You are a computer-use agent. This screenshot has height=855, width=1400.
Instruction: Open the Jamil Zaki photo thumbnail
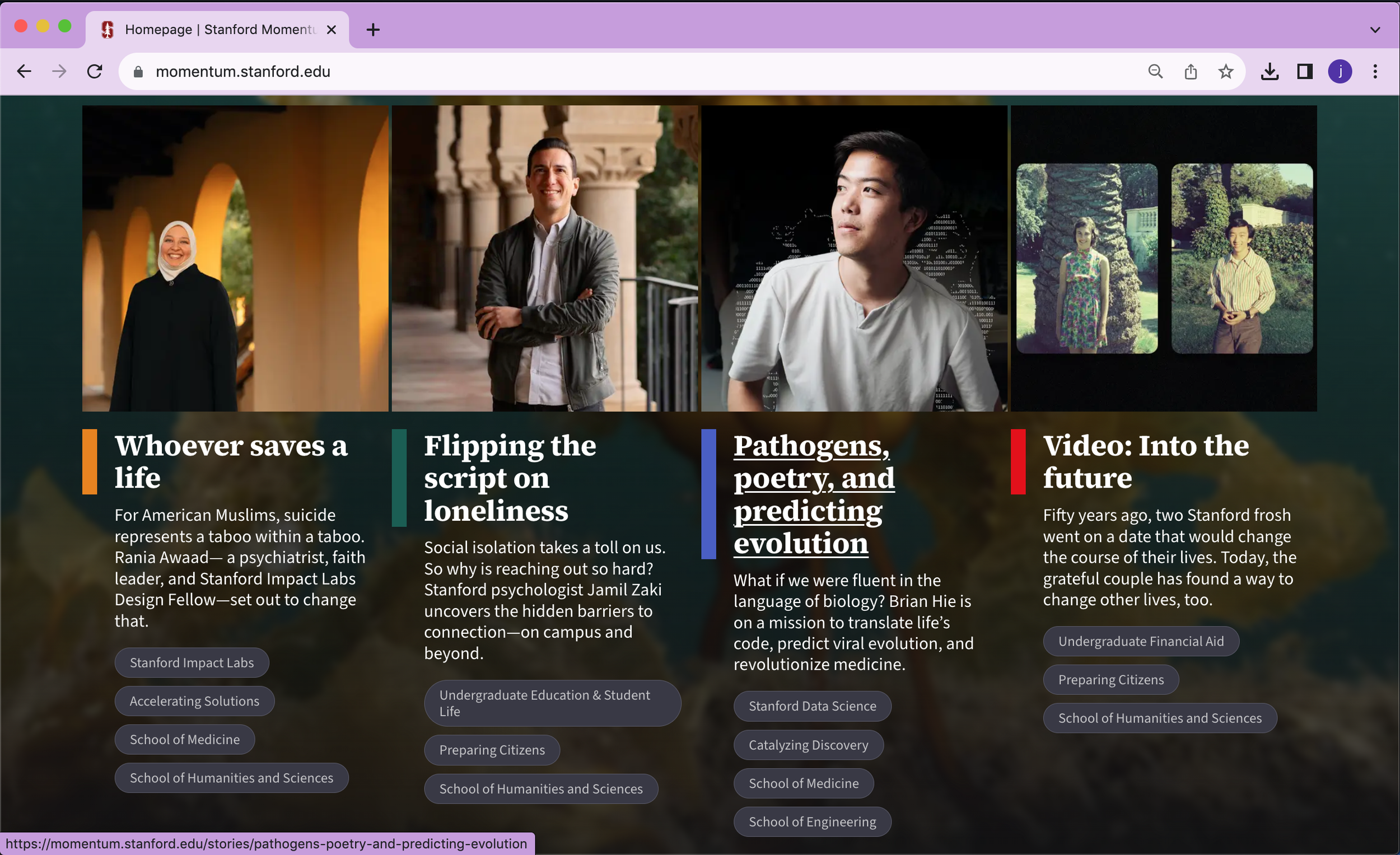click(x=544, y=258)
